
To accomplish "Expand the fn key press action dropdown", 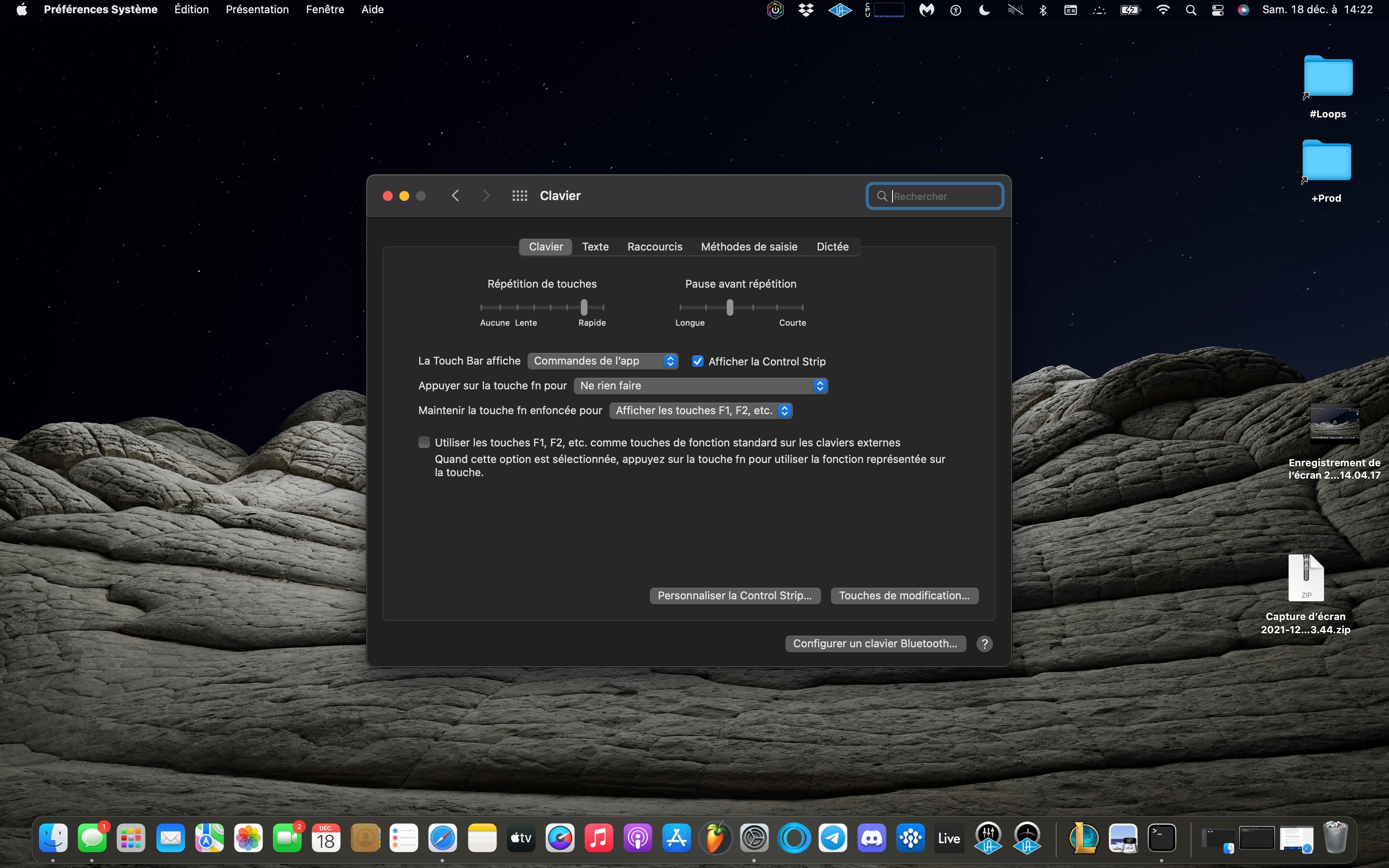I will 700,386.
